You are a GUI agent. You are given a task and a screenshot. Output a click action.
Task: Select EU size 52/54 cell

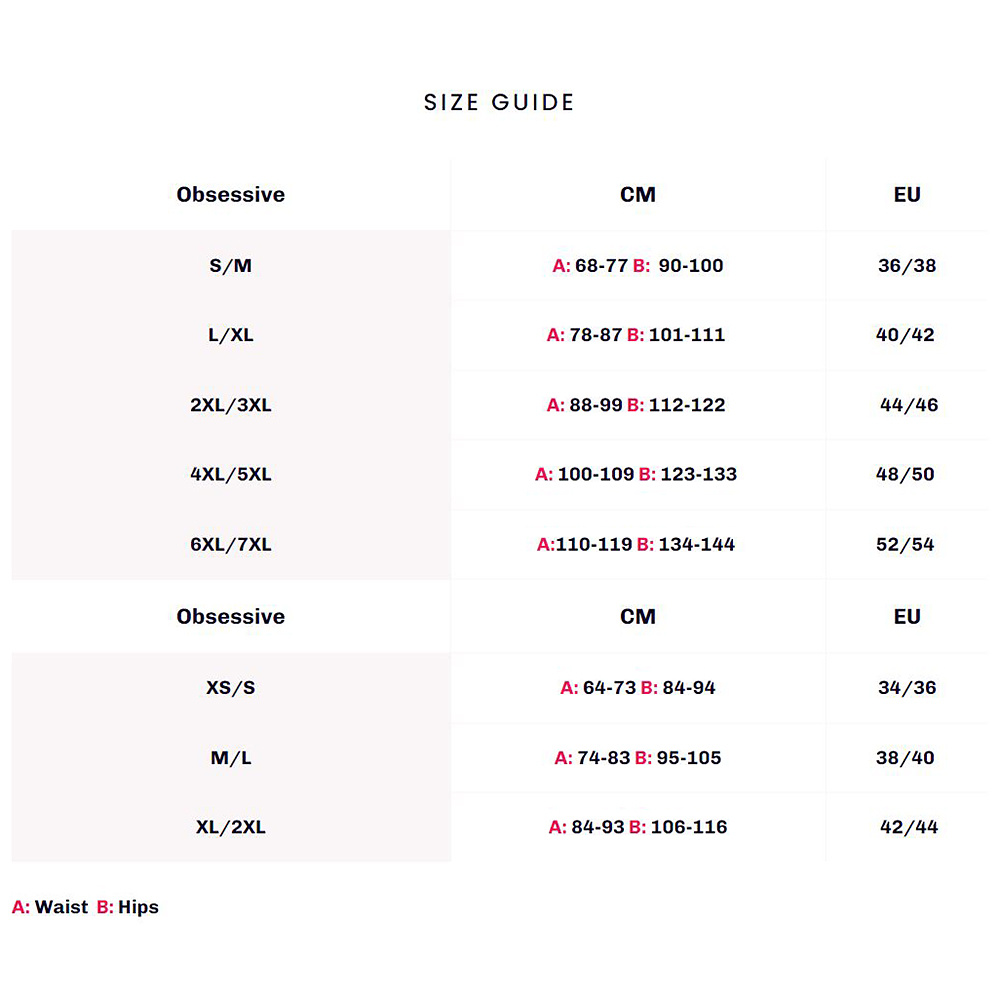[905, 544]
